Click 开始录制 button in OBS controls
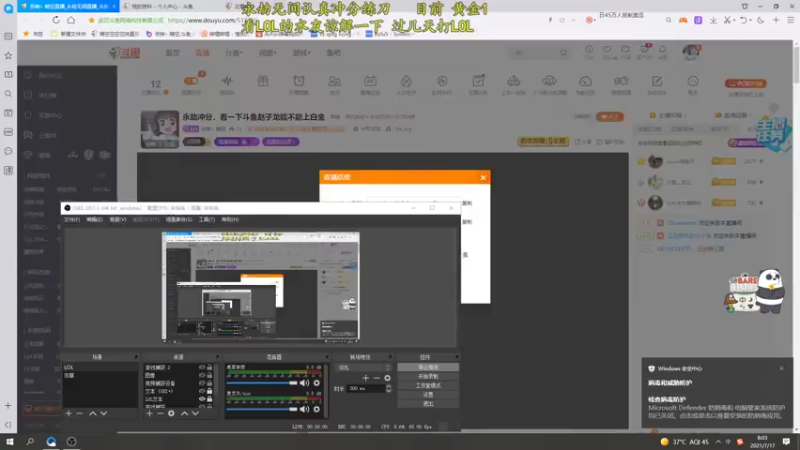 tap(428, 377)
